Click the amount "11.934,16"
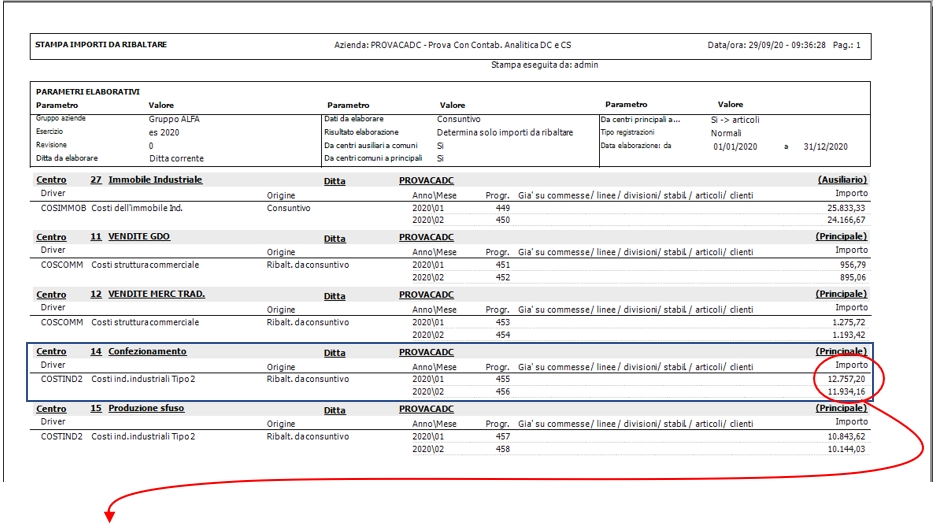 pyautogui.click(x=846, y=392)
